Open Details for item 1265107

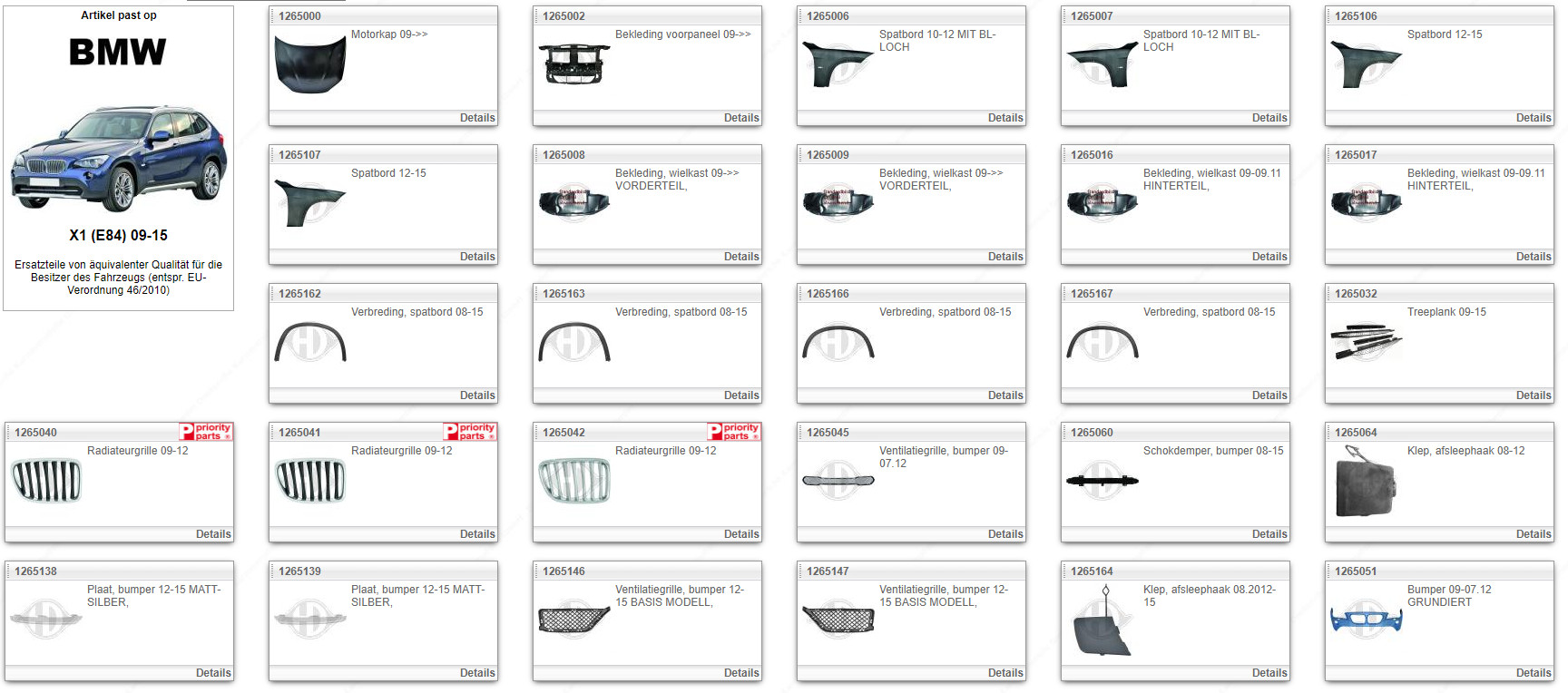coord(477,257)
